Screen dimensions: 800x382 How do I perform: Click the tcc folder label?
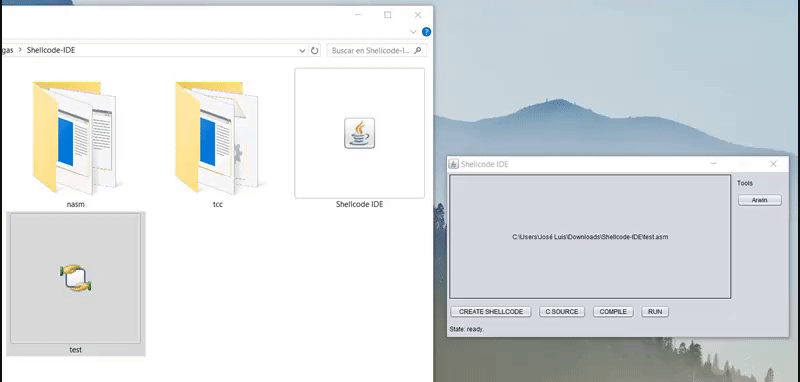pos(218,204)
